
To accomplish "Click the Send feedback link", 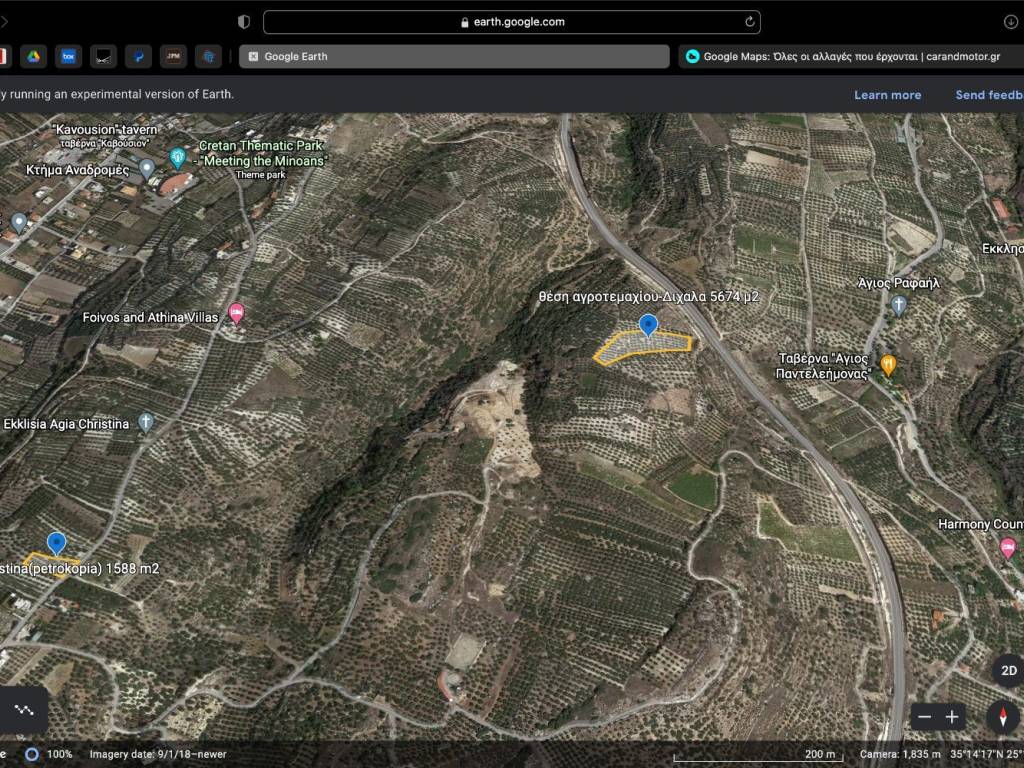I will (x=989, y=95).
